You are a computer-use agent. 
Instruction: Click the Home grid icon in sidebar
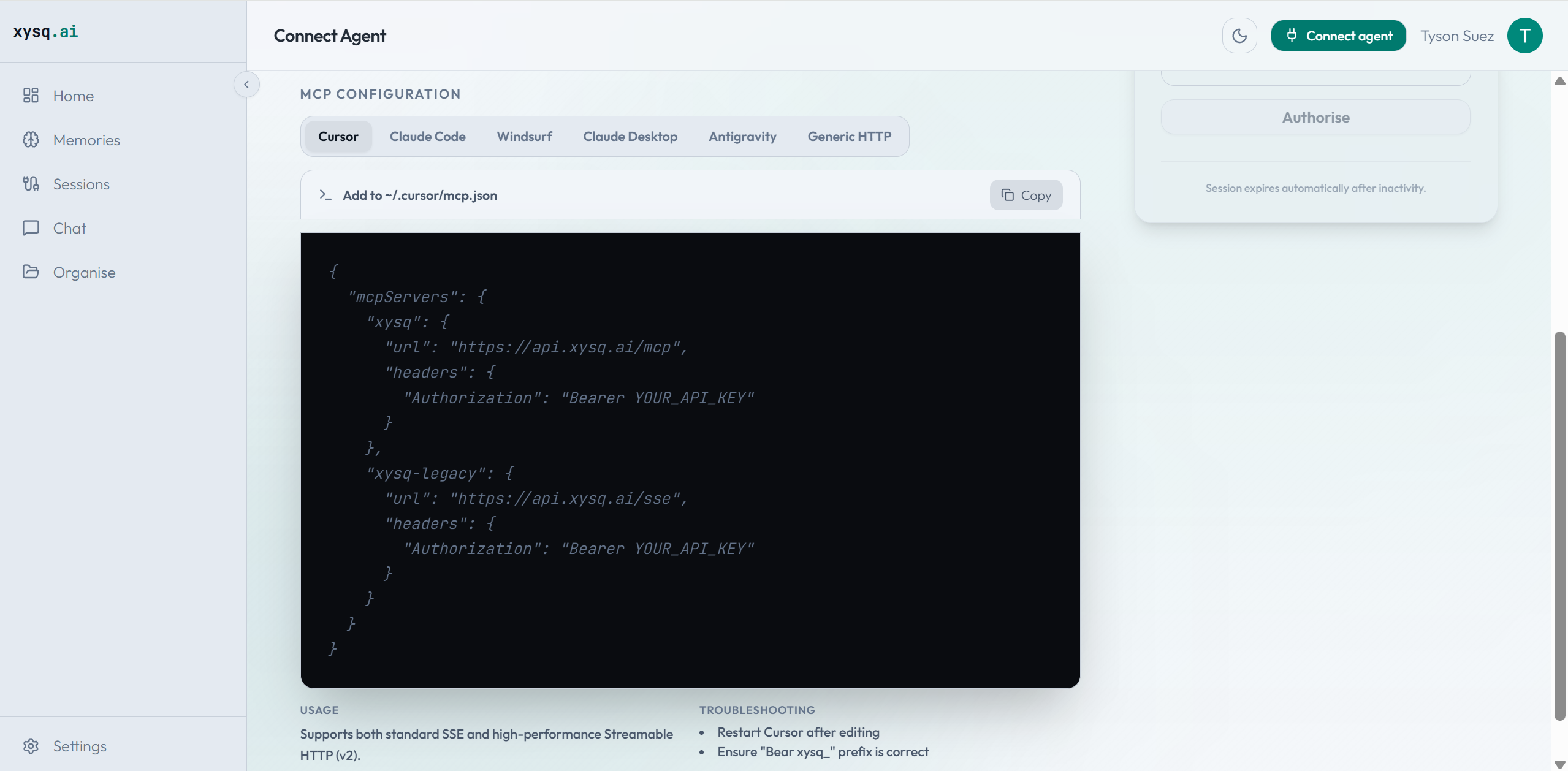coord(31,96)
